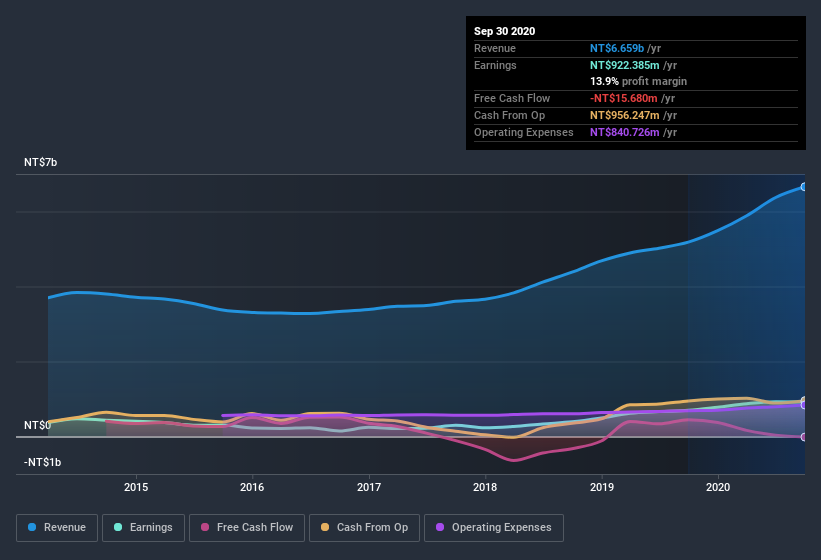Click the orange Cash From Op dot

point(325,527)
